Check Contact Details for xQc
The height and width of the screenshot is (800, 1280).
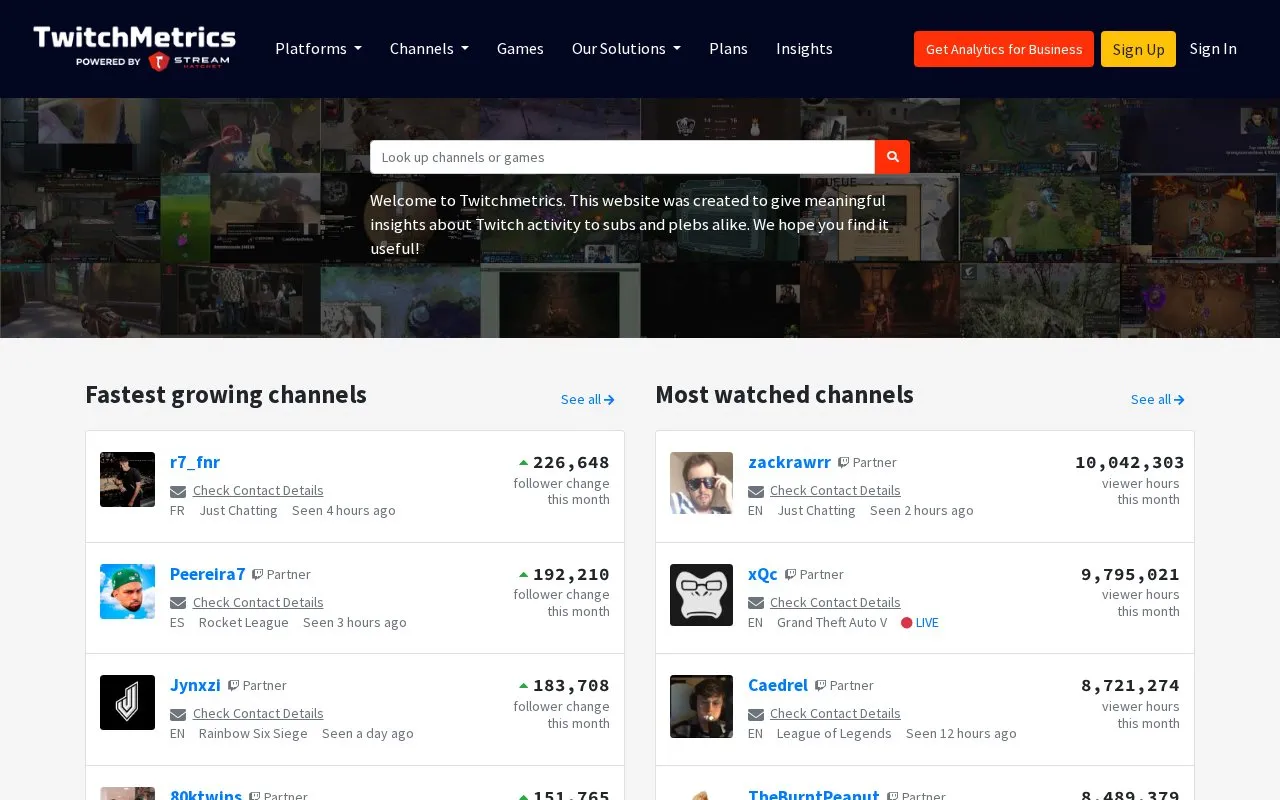coord(835,602)
